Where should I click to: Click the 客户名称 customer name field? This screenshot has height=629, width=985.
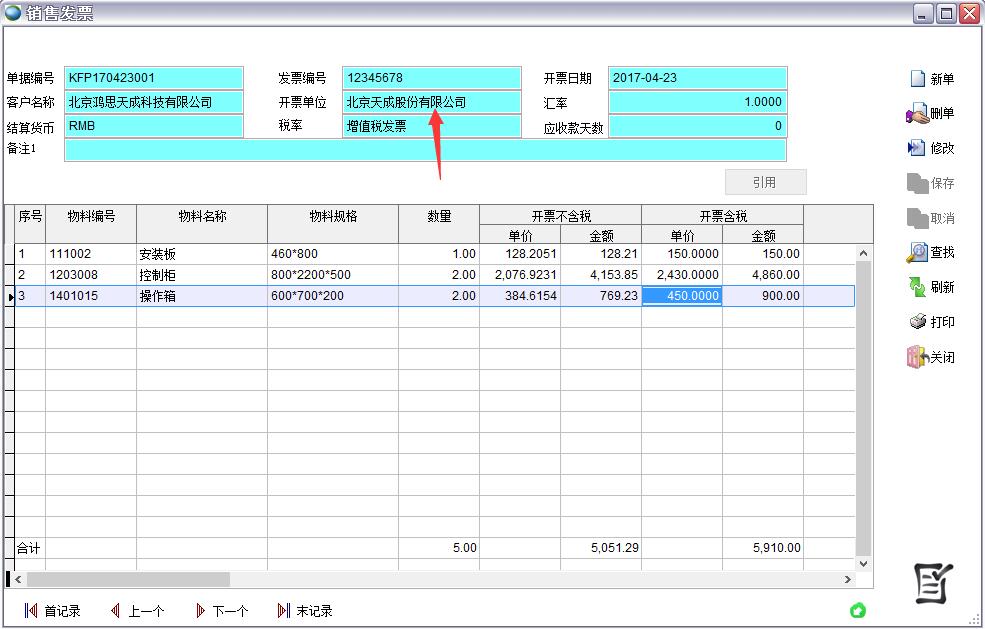click(x=154, y=102)
